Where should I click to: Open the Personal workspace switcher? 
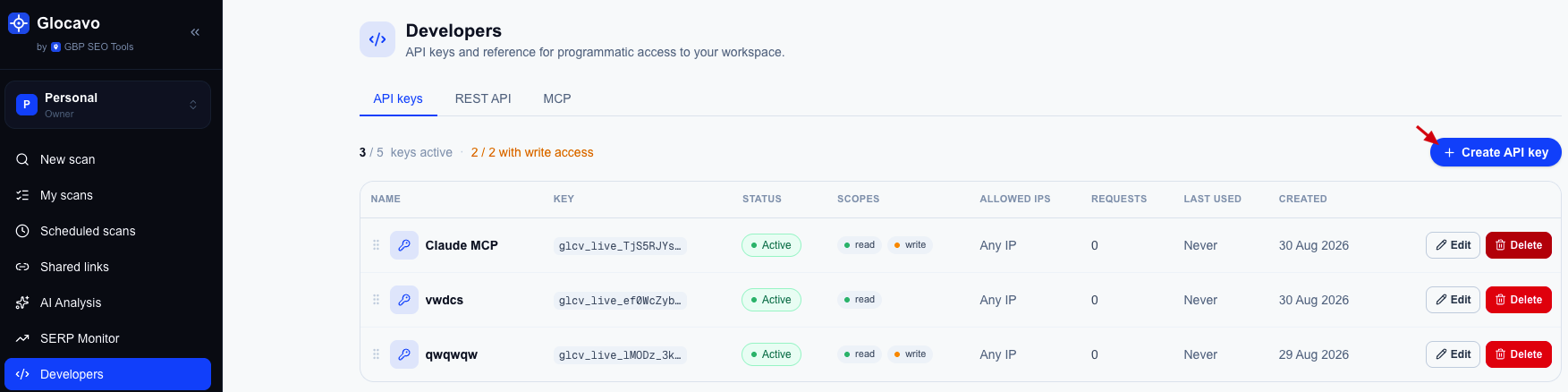point(108,105)
